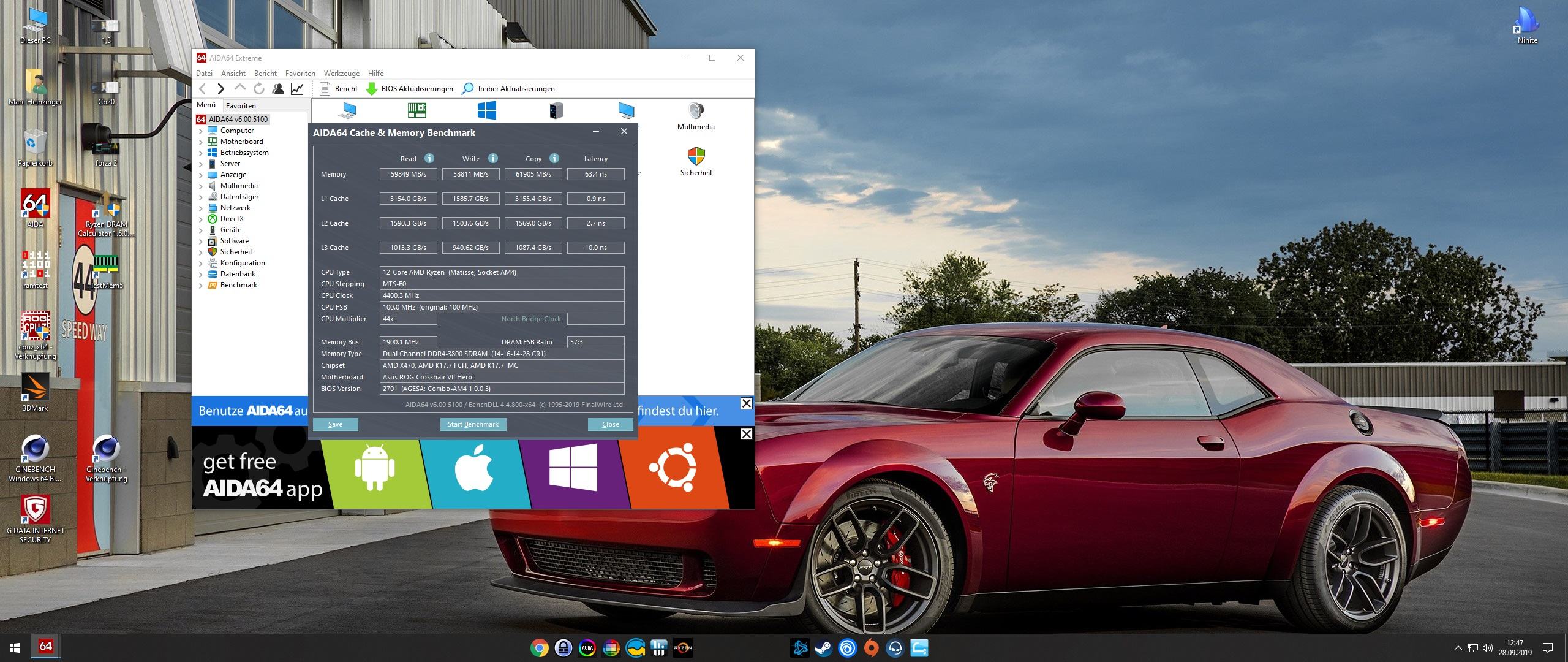Close the blue AIDA64 banner ad

click(746, 403)
